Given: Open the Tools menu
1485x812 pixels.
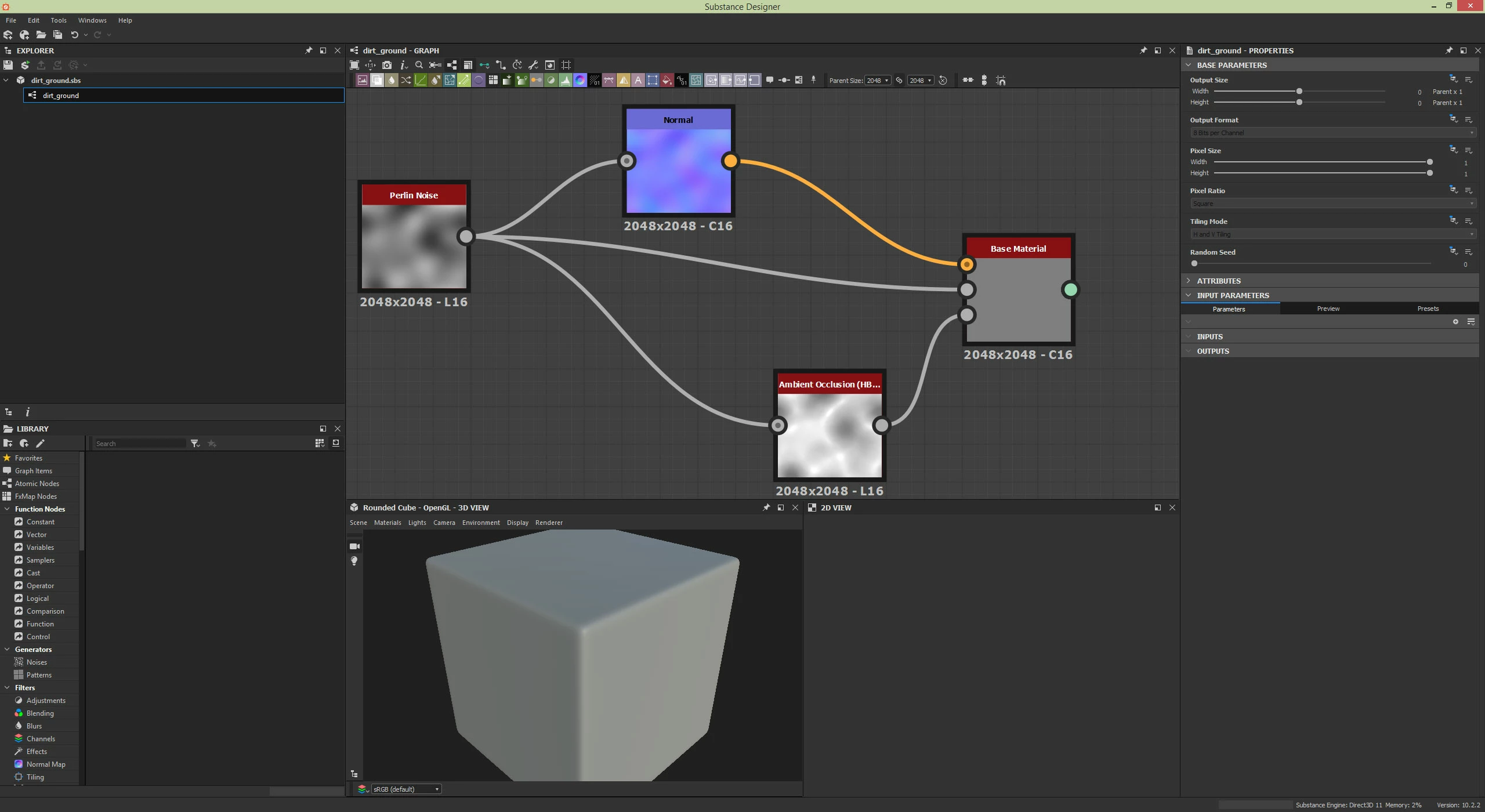Looking at the screenshot, I should 58,20.
